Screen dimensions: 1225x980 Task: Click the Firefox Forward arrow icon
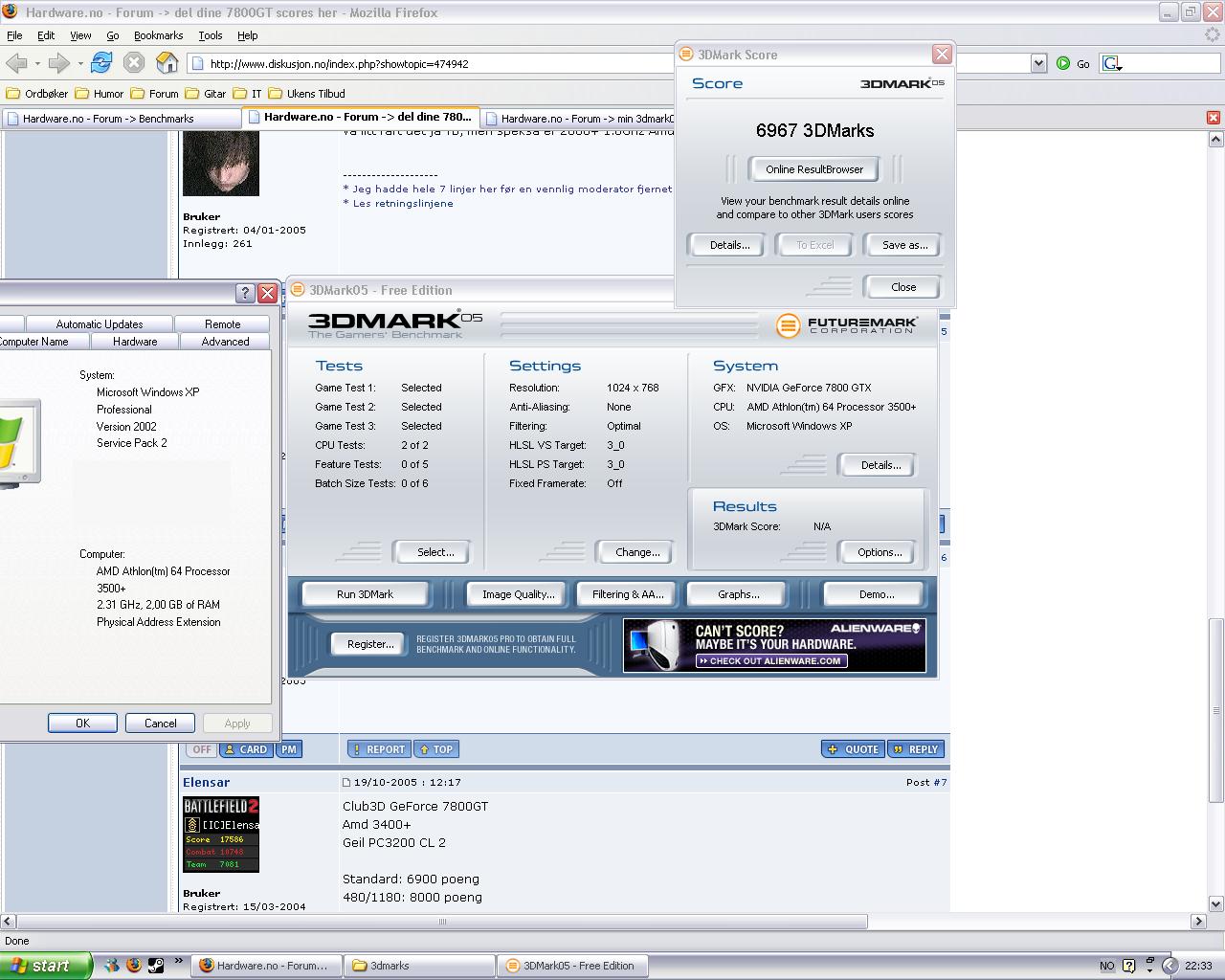pos(58,63)
